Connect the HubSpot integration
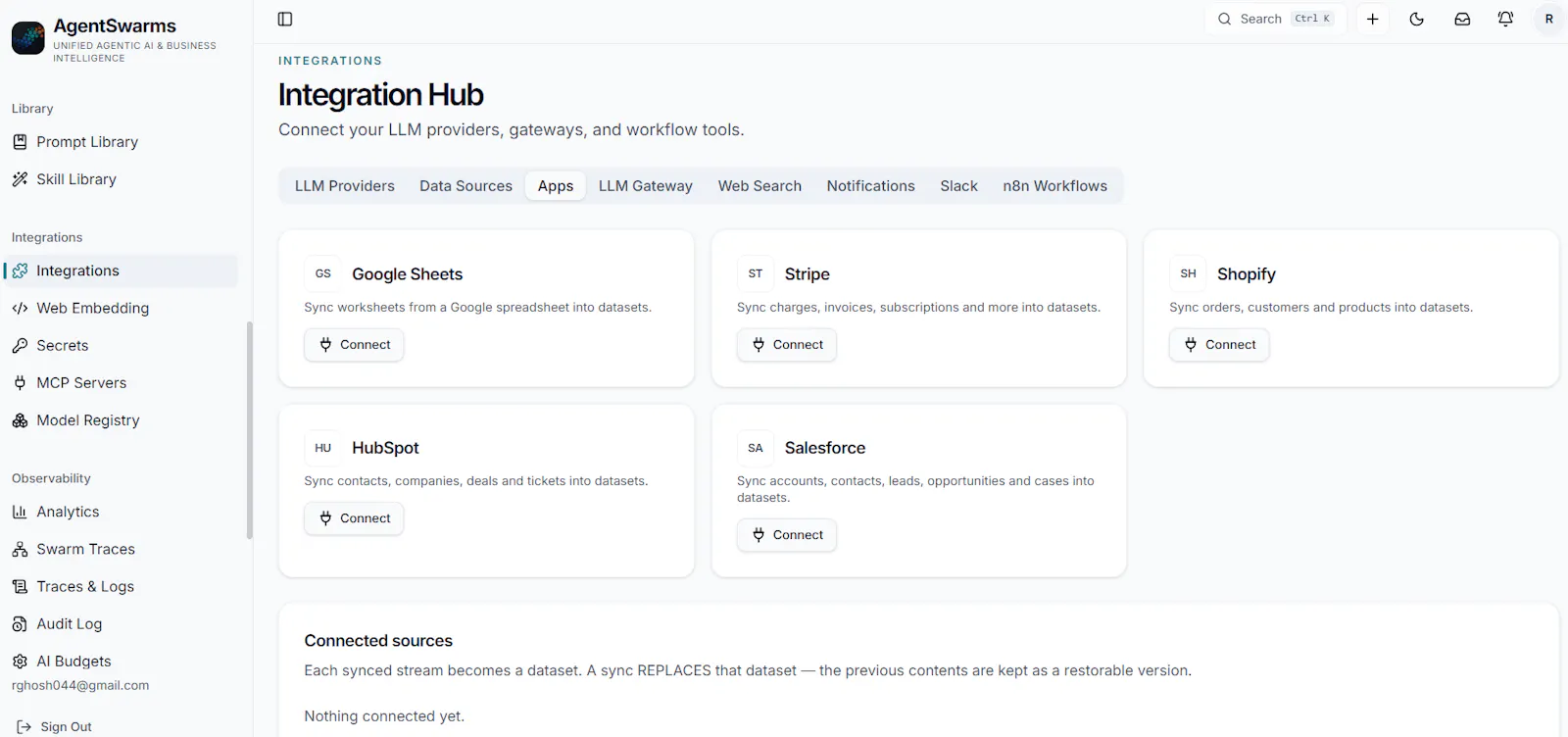The image size is (1568, 737). click(x=354, y=518)
